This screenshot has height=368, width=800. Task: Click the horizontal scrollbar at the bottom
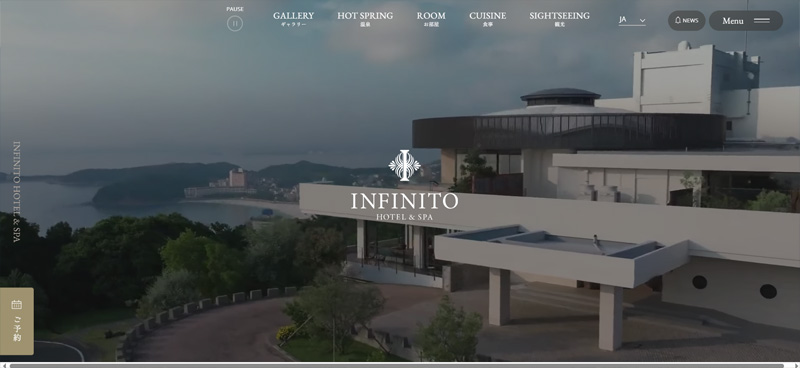tap(400, 365)
